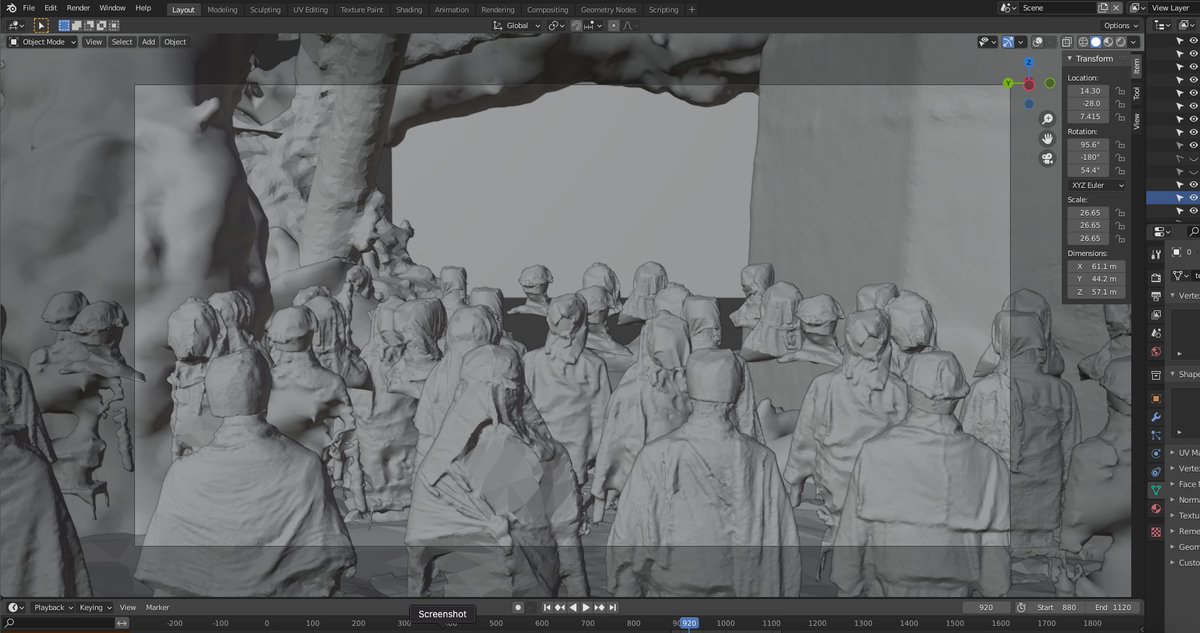1200x633 pixels.
Task: Toggle the camera view icon
Action: click(x=1047, y=158)
